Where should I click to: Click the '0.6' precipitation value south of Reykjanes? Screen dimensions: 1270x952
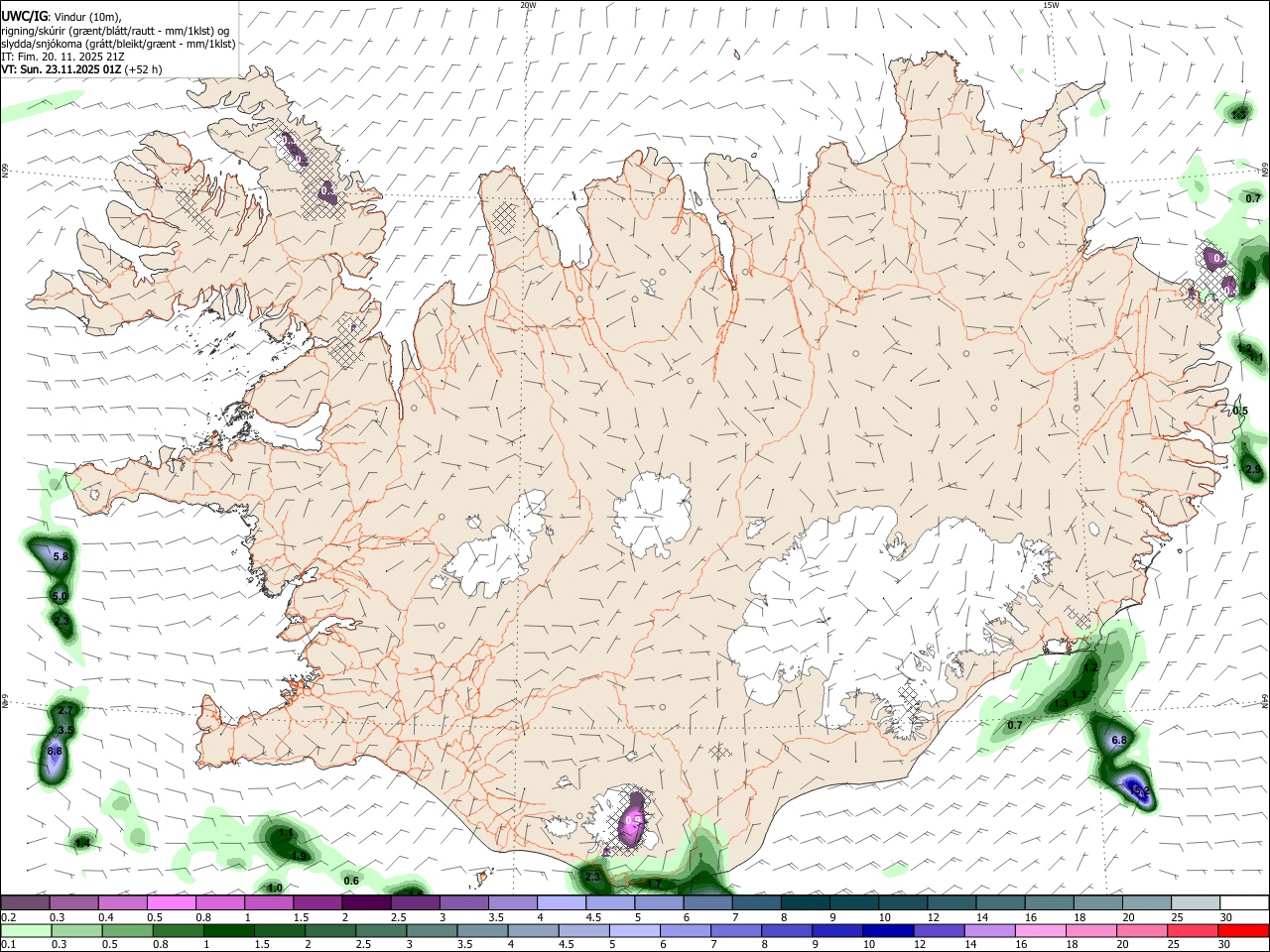click(x=351, y=881)
